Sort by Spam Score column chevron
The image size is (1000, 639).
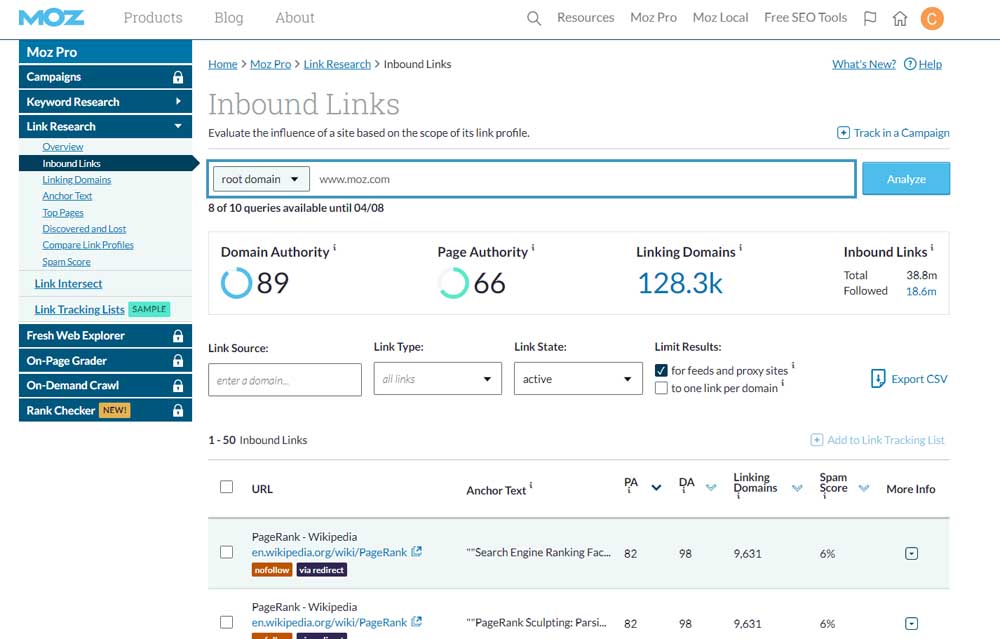click(x=864, y=488)
